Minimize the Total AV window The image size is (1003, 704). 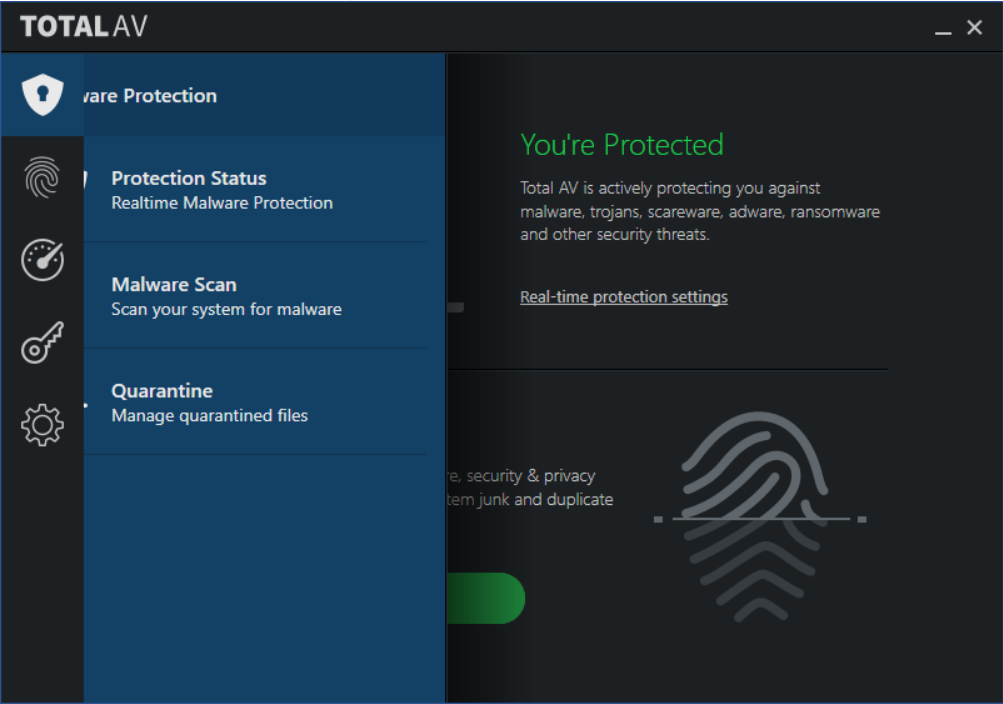942,29
